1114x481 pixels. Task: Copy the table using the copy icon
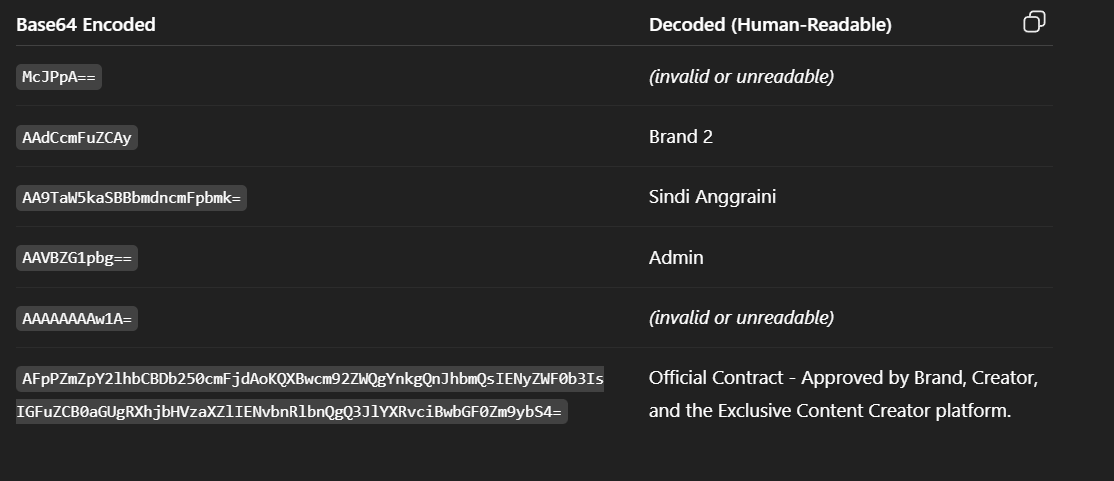pyautogui.click(x=1034, y=22)
